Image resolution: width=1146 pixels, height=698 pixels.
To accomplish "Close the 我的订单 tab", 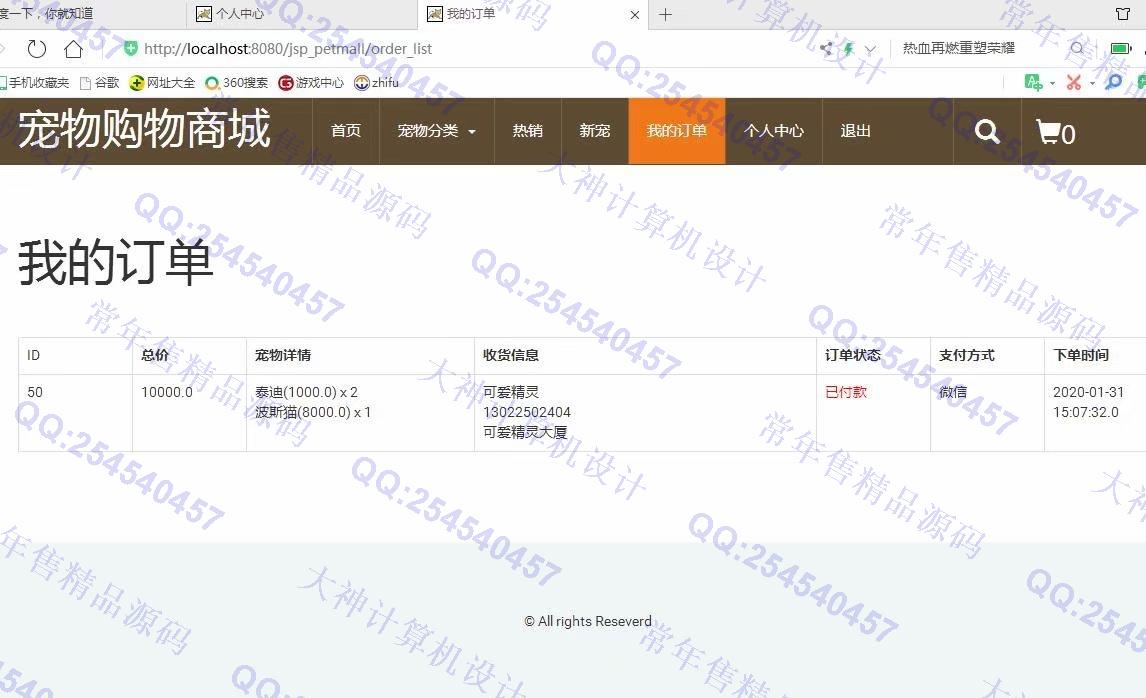I will (634, 15).
